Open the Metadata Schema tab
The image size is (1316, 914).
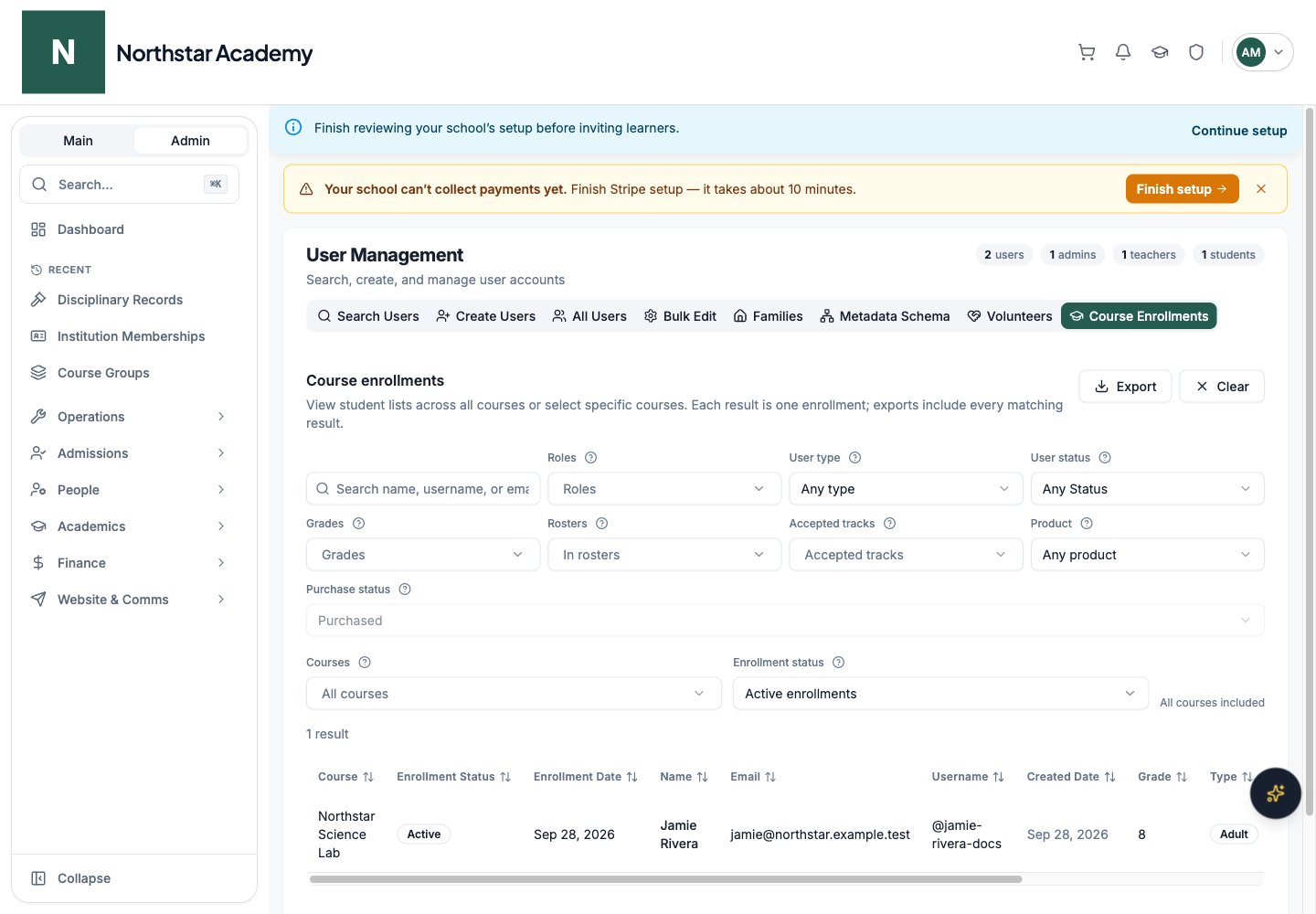coord(885,316)
